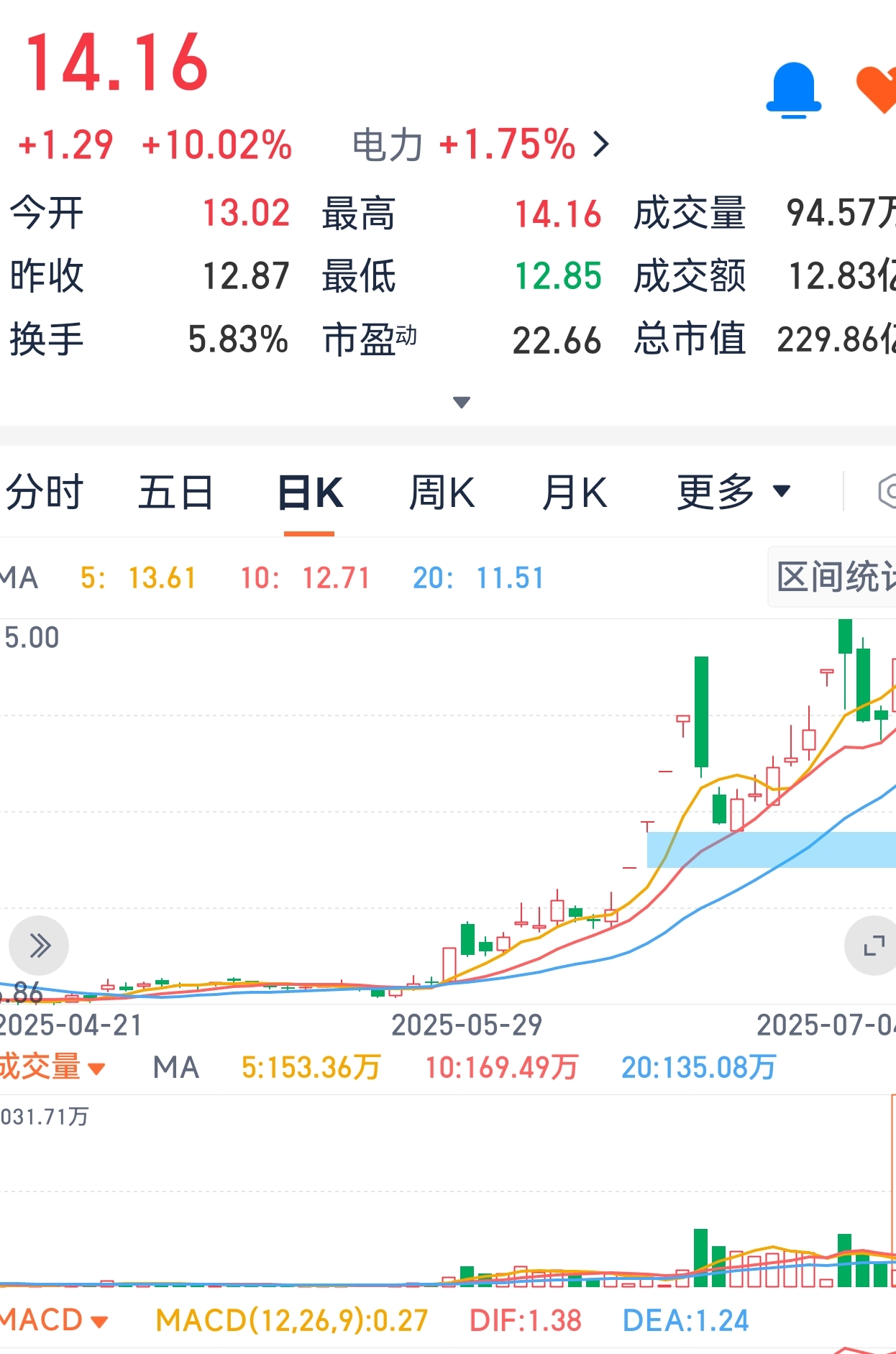
Task: Tap the light blue gap zone on chart
Action: [x=772, y=849]
